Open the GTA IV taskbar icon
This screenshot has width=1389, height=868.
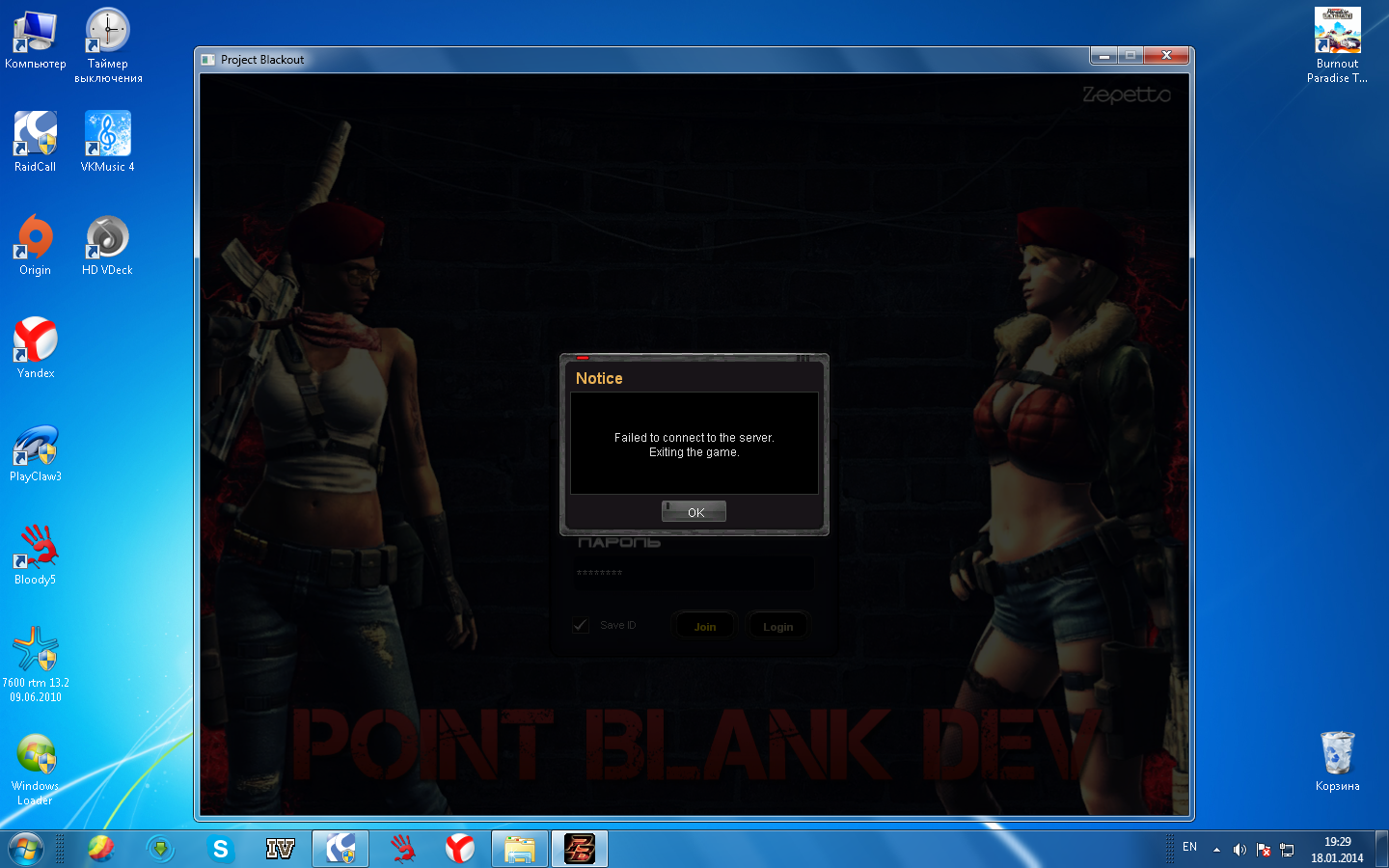[280, 849]
